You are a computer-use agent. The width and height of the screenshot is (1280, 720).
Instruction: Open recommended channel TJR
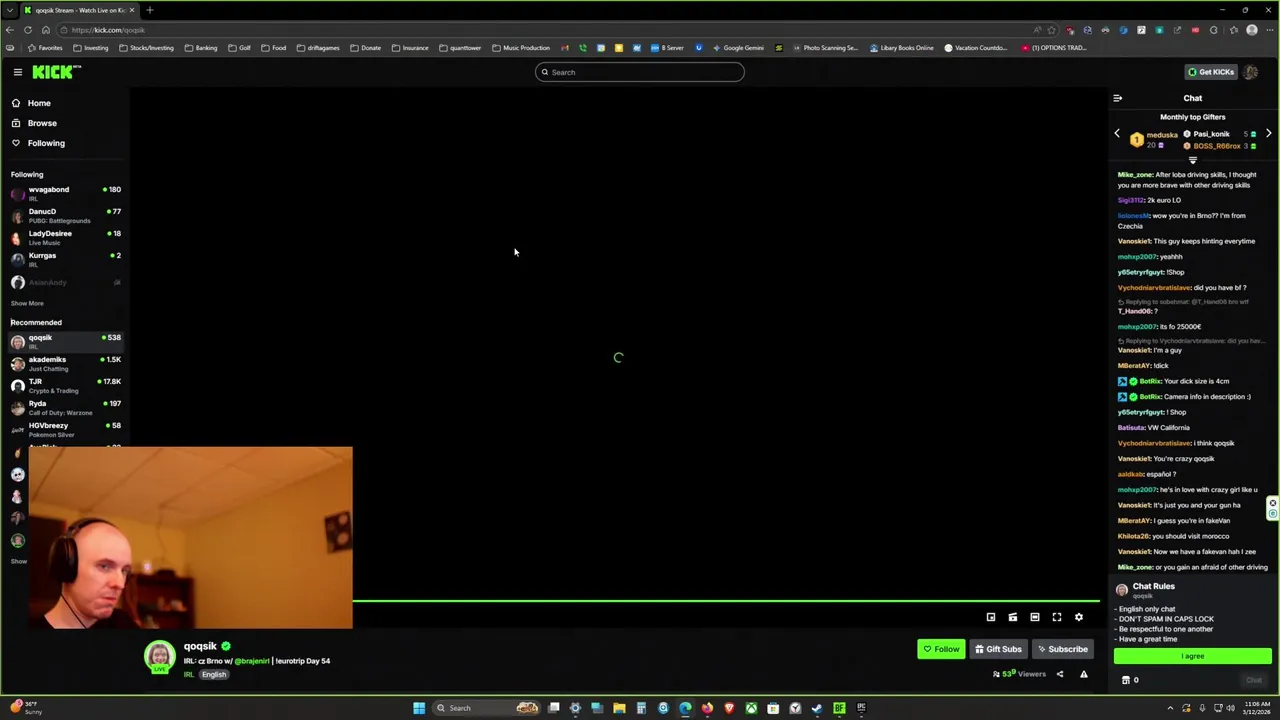[65, 385]
